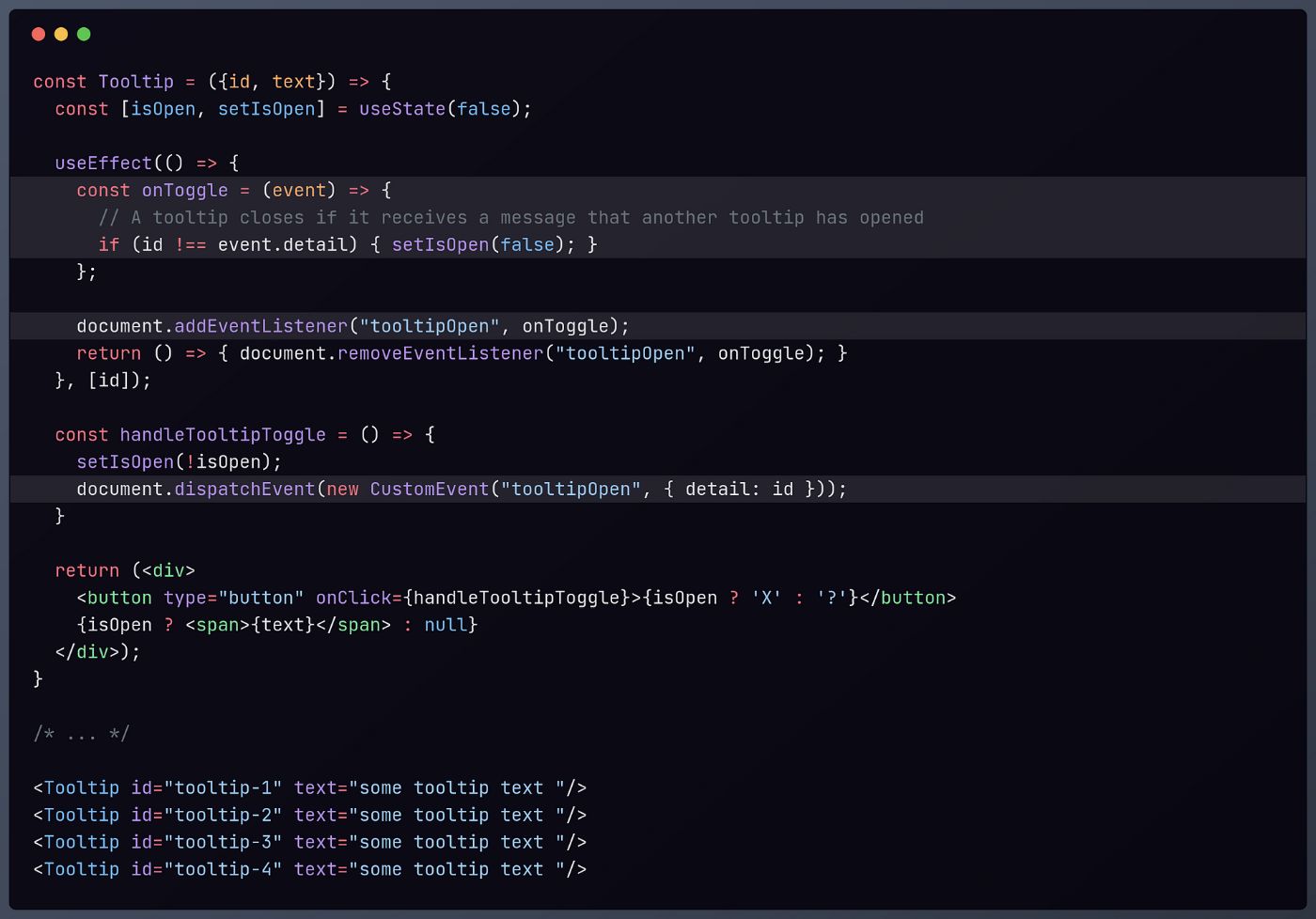Screen dimensions: 1316x919
Task: Click 'removeEventListener' in the return cleanup
Action: point(441,353)
